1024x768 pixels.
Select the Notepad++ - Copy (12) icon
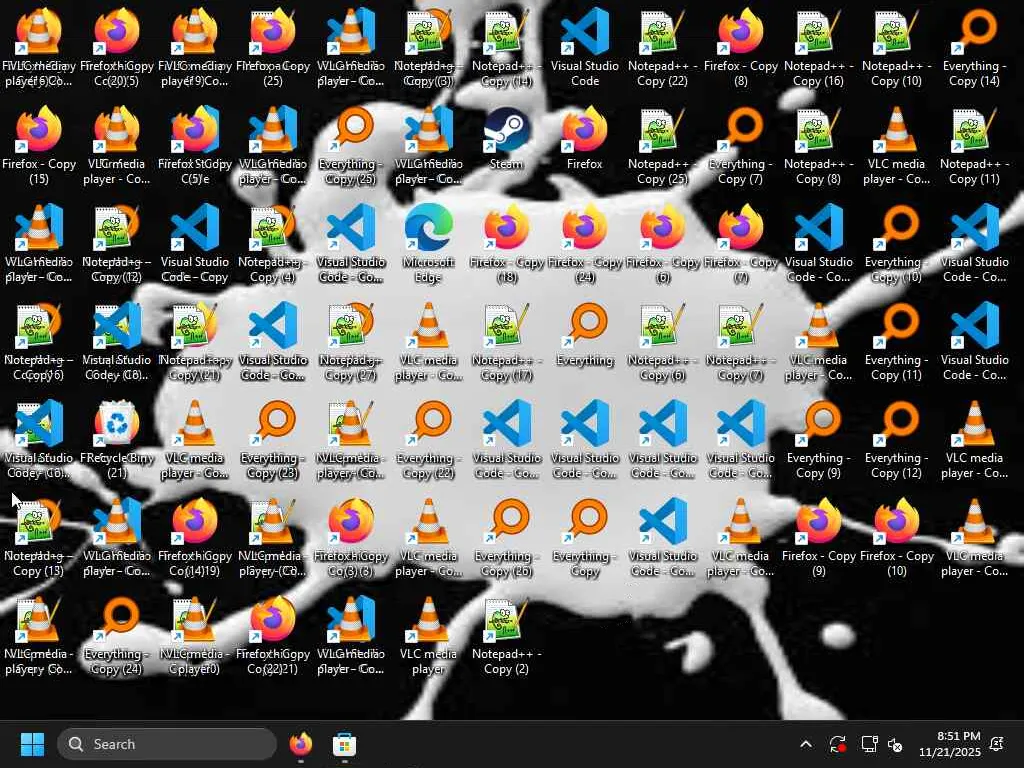point(116,244)
